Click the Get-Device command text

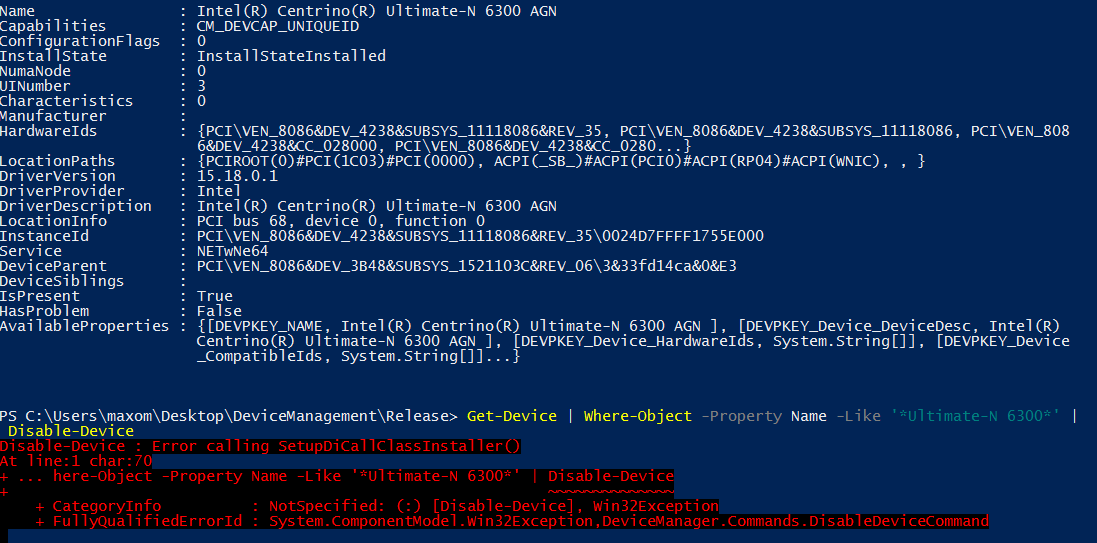pos(511,416)
